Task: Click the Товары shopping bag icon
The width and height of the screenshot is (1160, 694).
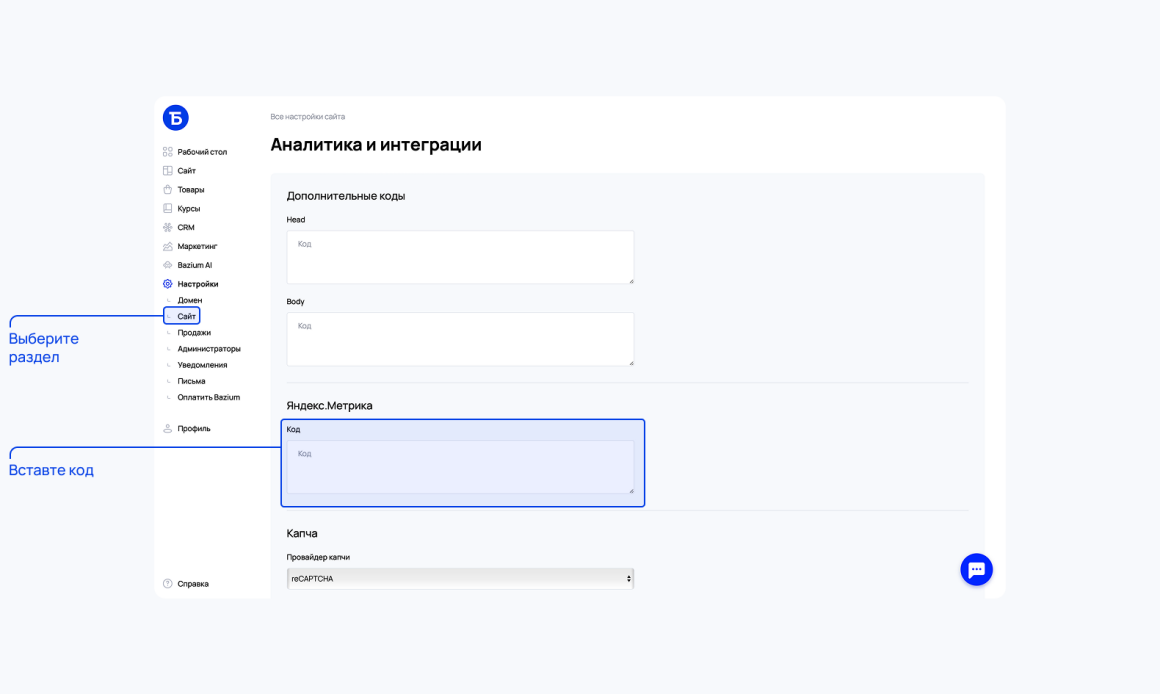Action: (168, 189)
